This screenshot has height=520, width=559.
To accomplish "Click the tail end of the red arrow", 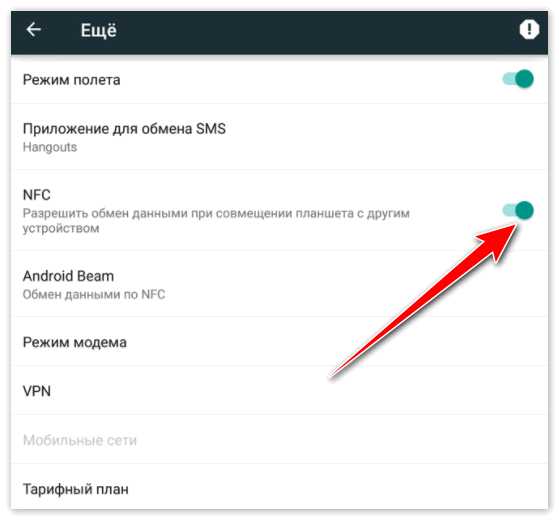I will pyautogui.click(x=333, y=374).
